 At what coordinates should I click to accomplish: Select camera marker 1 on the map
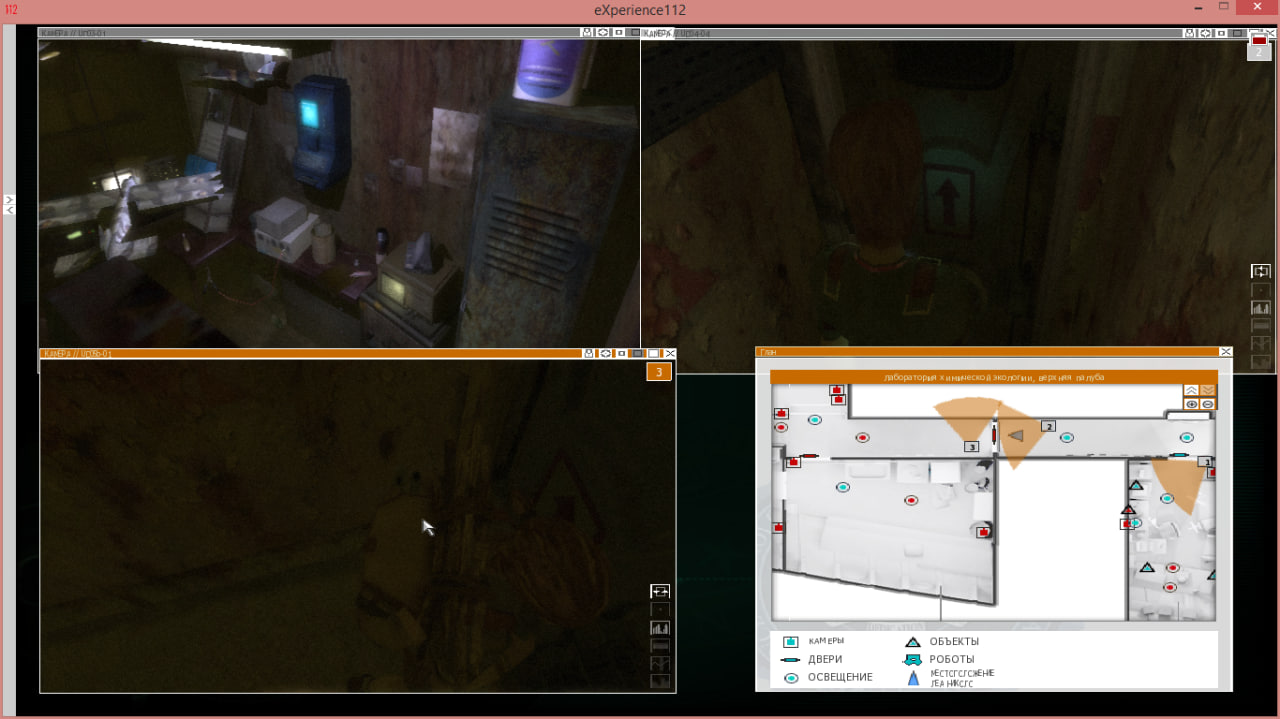coord(1206,462)
